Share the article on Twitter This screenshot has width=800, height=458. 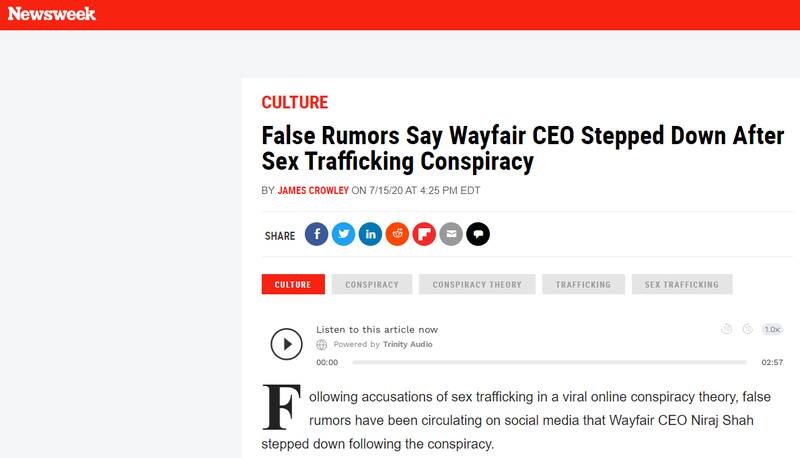point(343,235)
